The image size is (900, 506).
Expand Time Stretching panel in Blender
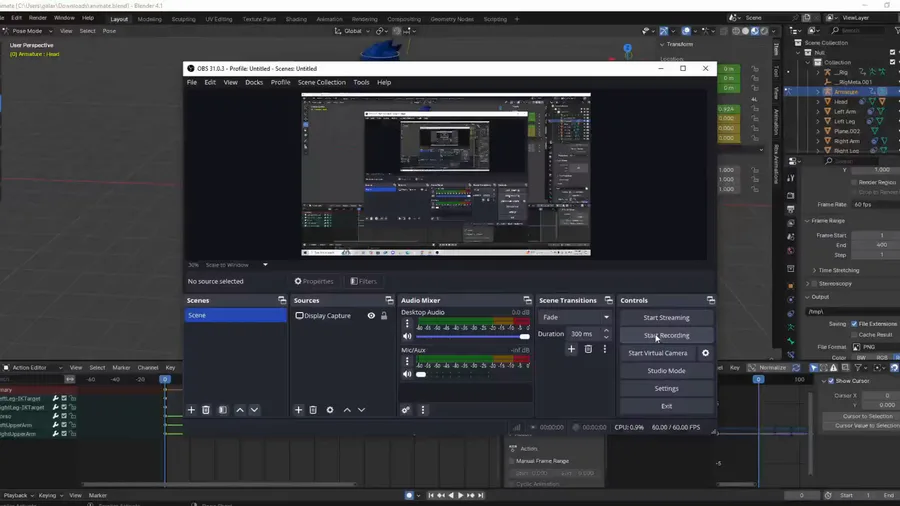[x=814, y=270]
